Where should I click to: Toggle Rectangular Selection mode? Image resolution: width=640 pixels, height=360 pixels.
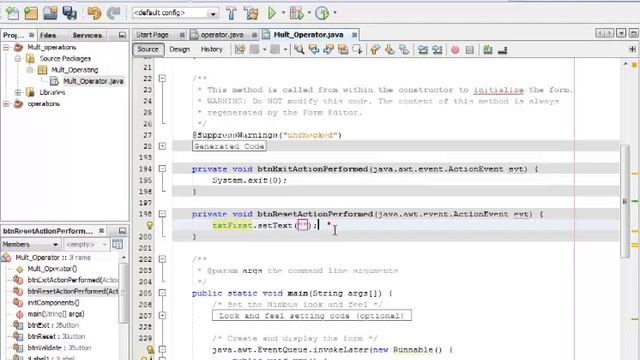pos(358,50)
